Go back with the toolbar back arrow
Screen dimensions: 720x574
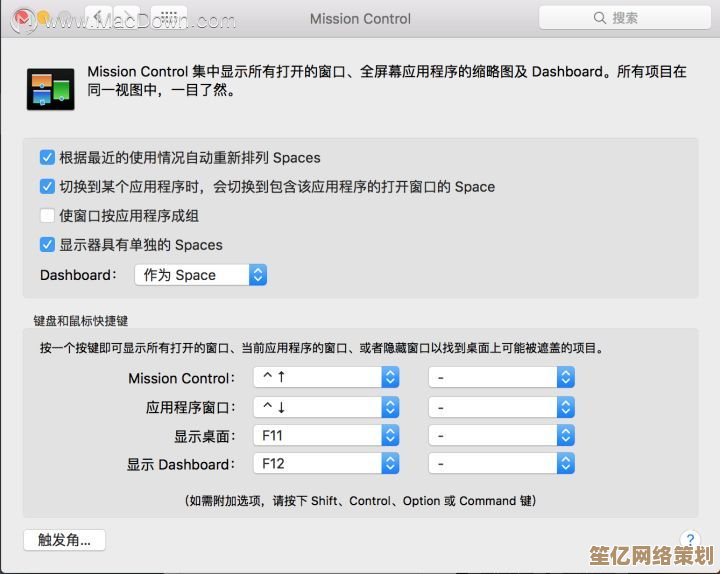(x=100, y=18)
